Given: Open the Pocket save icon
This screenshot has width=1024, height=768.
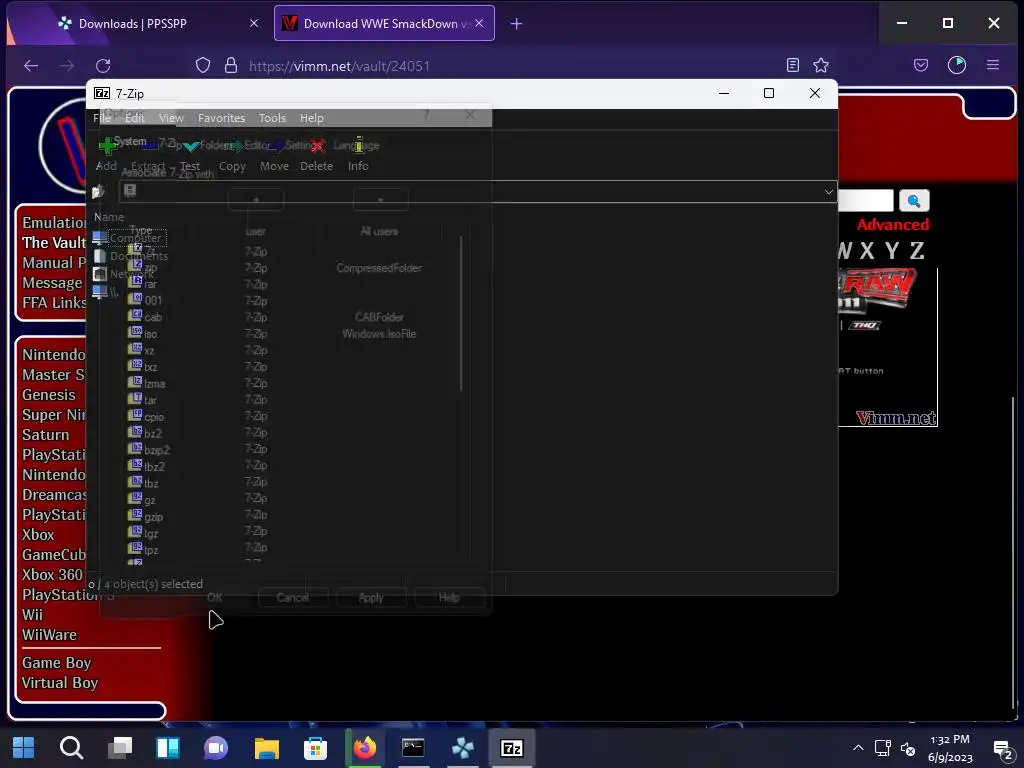Looking at the screenshot, I should pos(921,65).
